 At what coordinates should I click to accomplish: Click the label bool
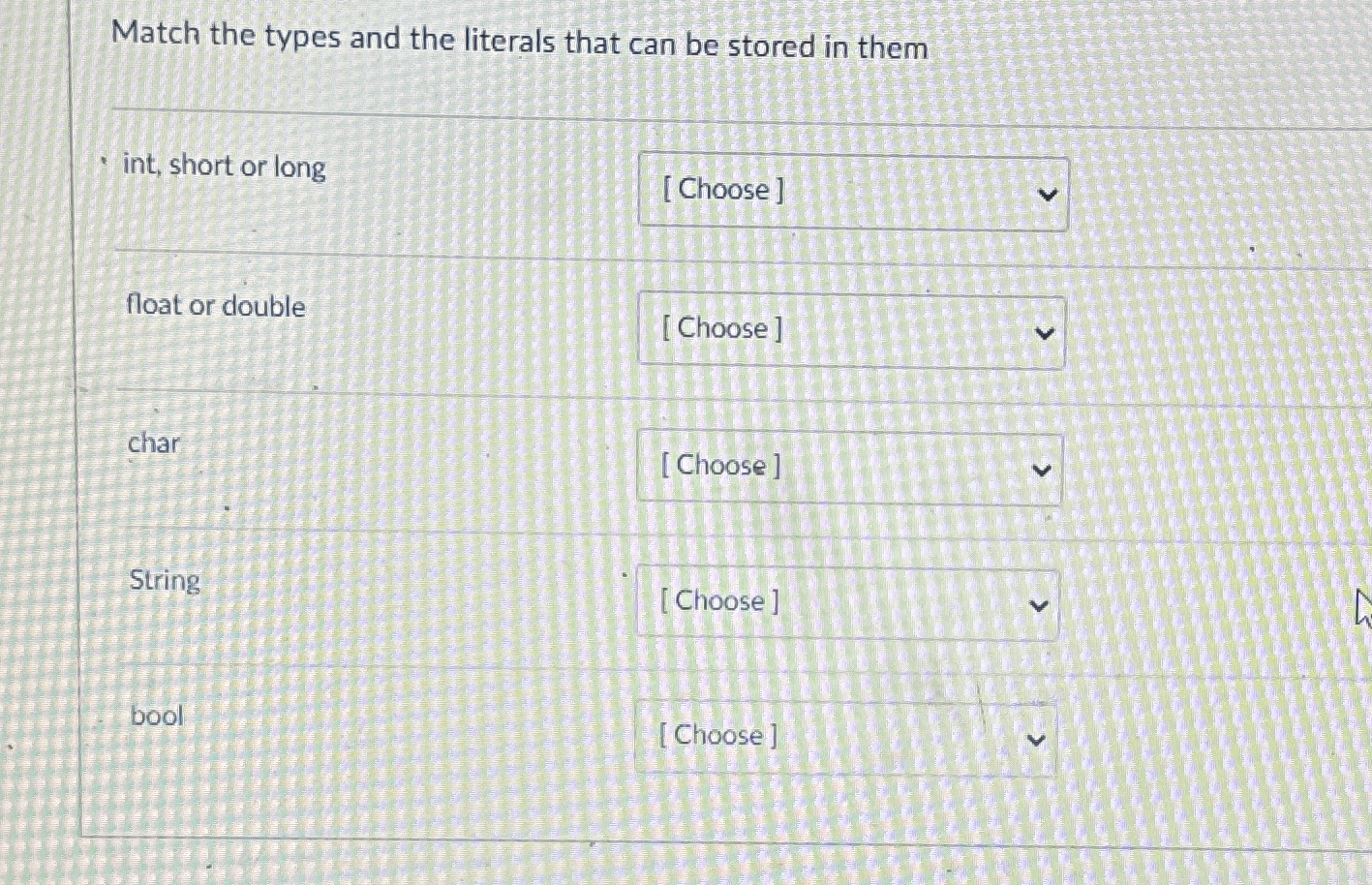155,717
